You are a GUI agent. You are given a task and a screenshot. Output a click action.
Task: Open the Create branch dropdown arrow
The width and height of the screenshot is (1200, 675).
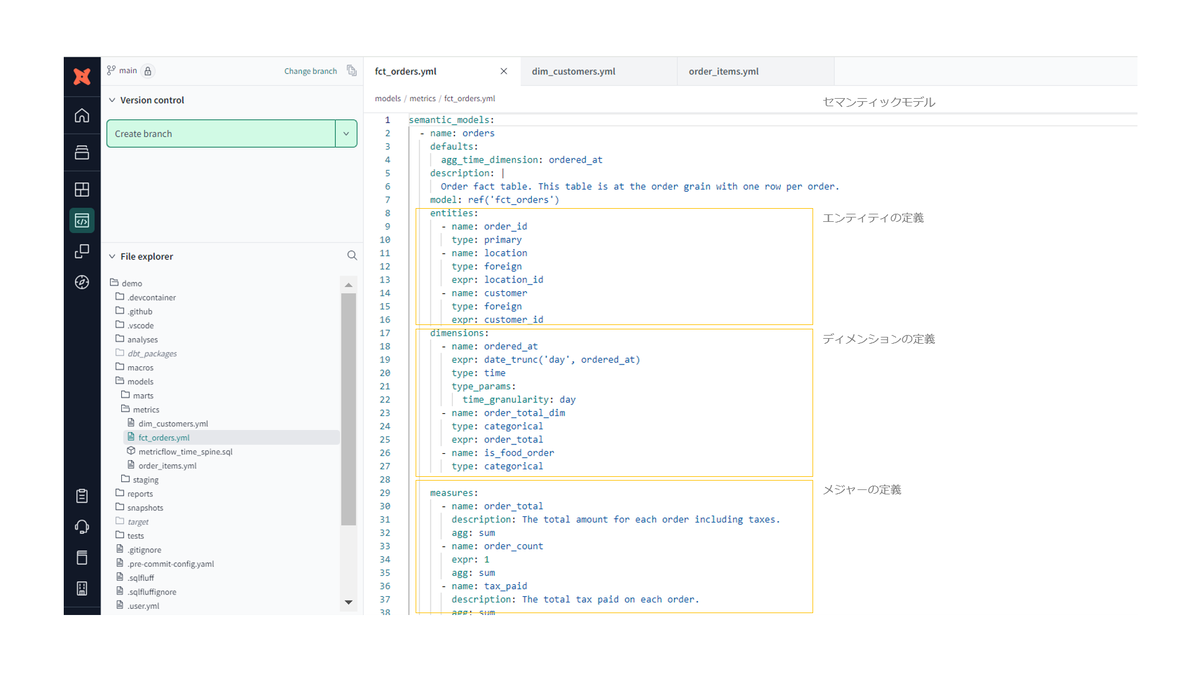[x=347, y=134]
